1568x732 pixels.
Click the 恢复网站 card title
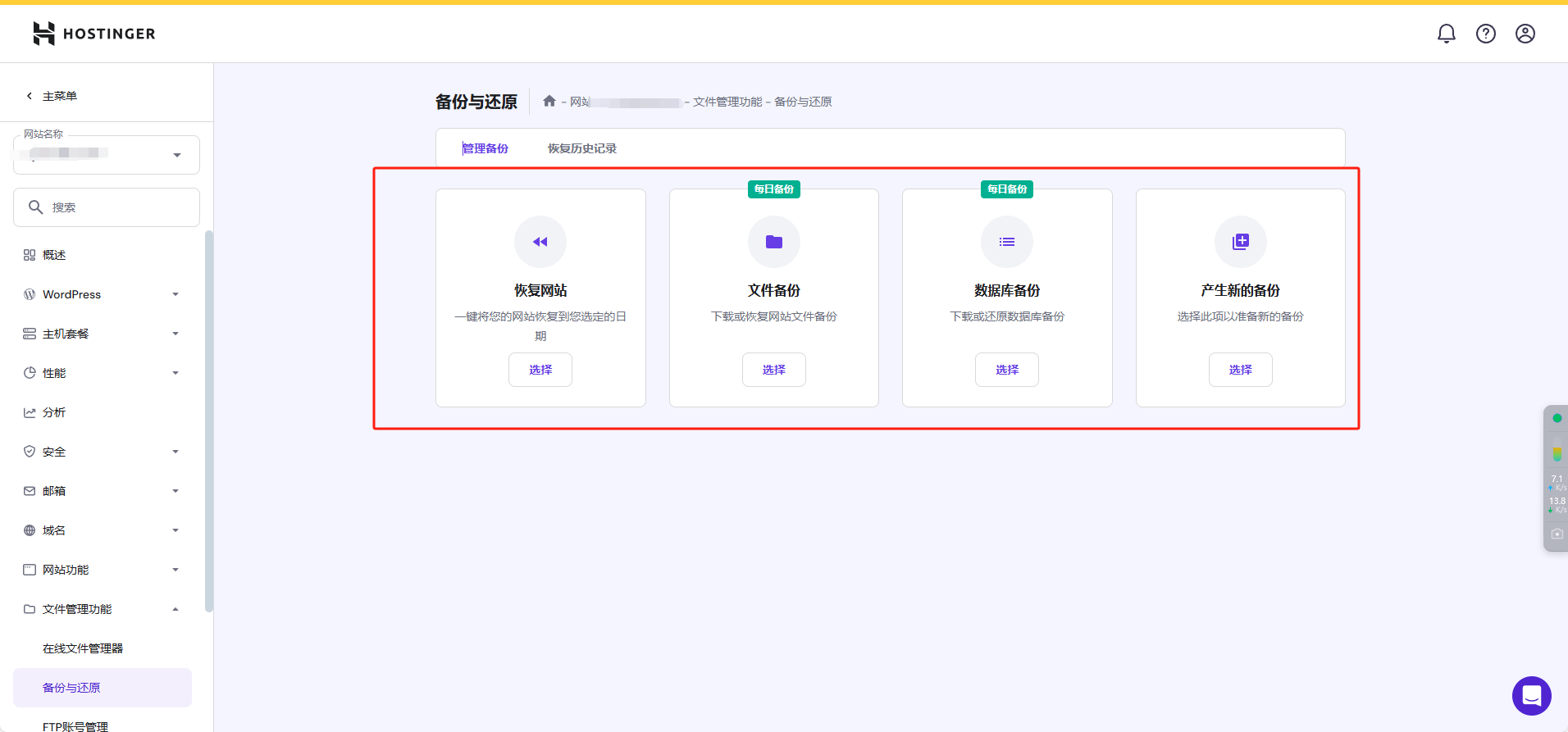coord(540,290)
